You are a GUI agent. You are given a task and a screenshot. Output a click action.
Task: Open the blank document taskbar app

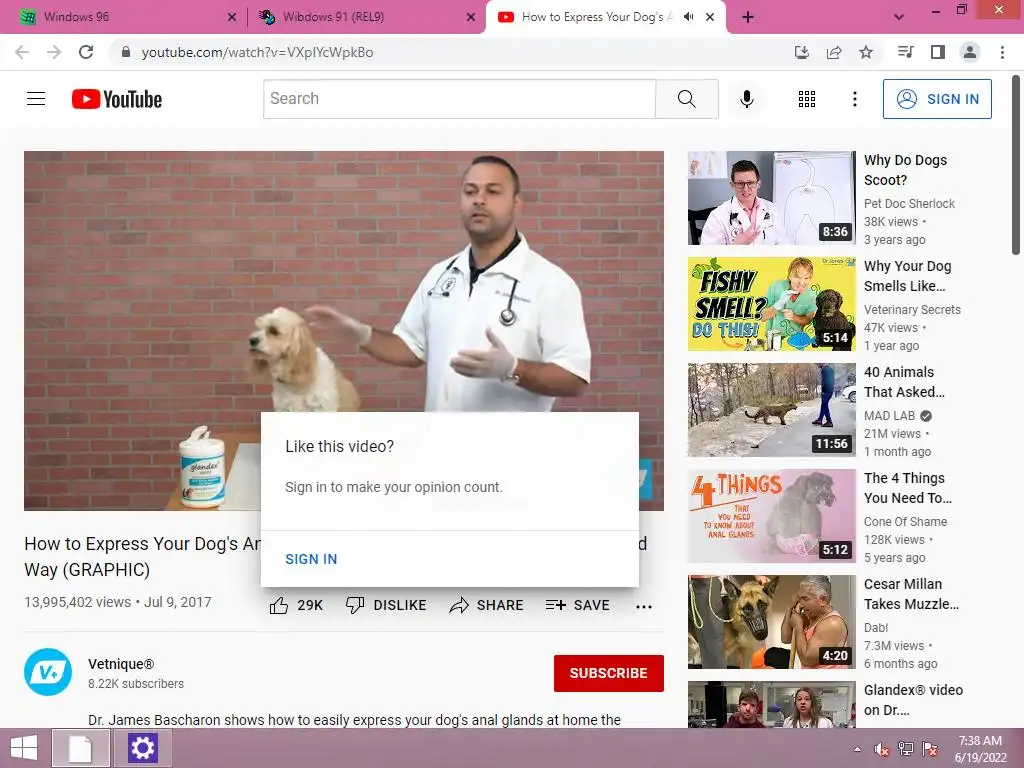click(80, 748)
